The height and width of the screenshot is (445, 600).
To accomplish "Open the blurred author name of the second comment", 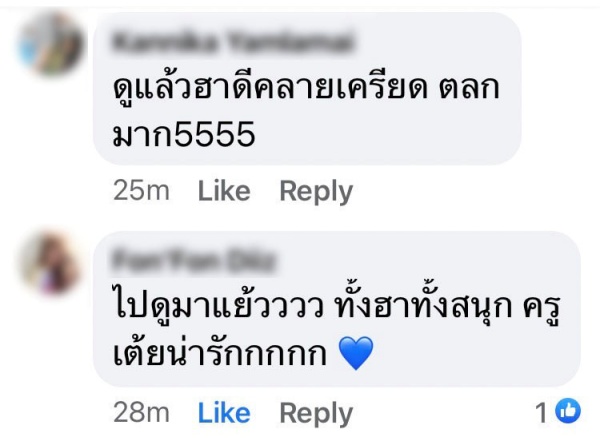I will pos(193,261).
